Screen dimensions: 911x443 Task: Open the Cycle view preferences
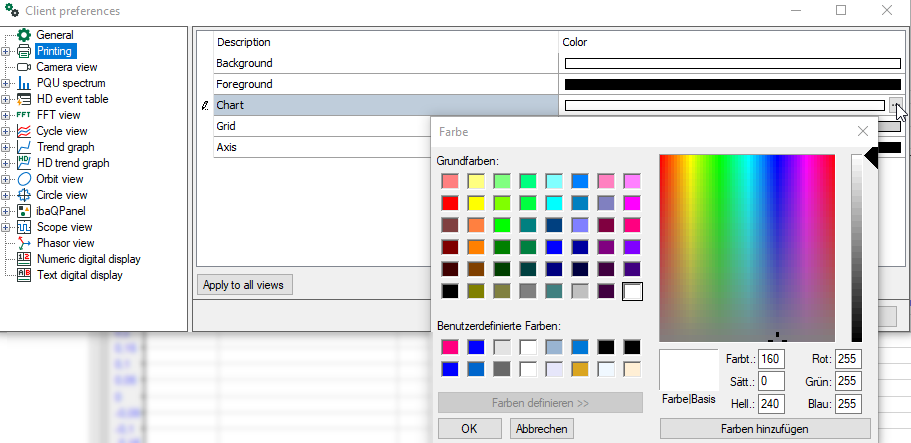point(61,131)
